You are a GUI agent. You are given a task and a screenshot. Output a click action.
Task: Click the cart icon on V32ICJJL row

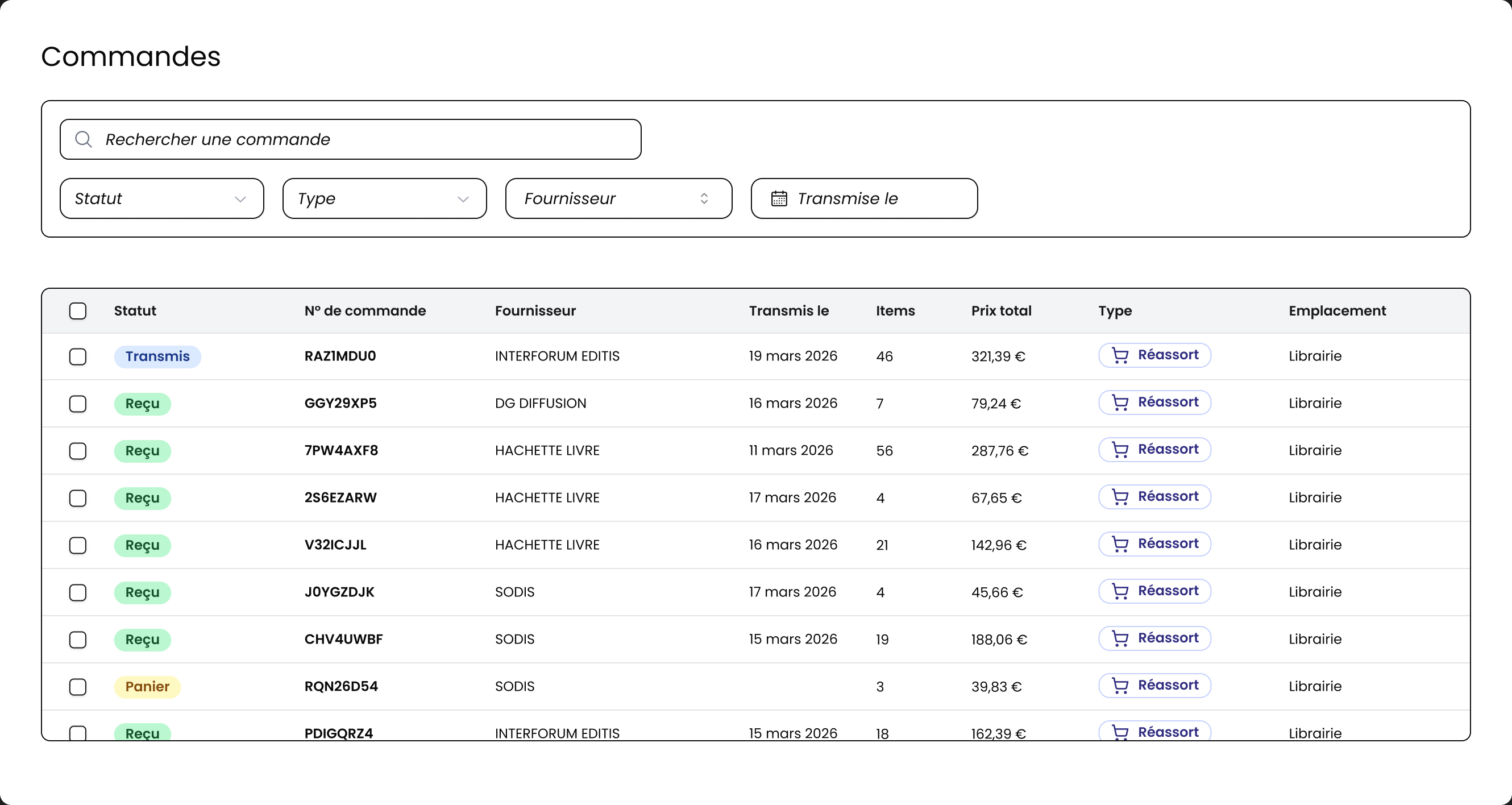click(x=1120, y=544)
